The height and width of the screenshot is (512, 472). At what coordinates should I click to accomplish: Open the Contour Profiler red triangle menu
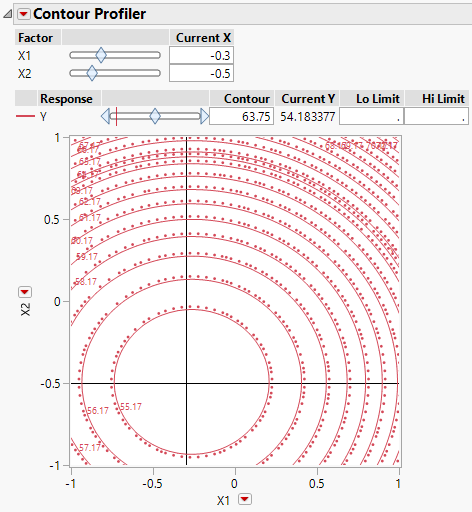(24, 14)
